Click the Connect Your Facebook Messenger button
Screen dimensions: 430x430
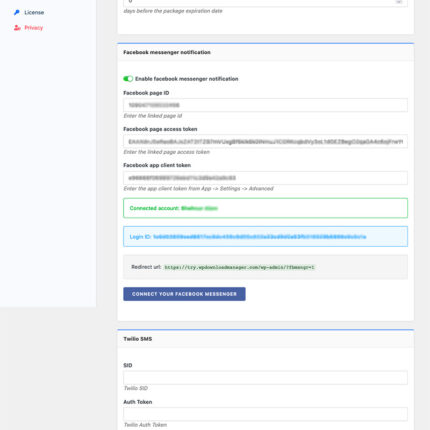click(x=184, y=294)
